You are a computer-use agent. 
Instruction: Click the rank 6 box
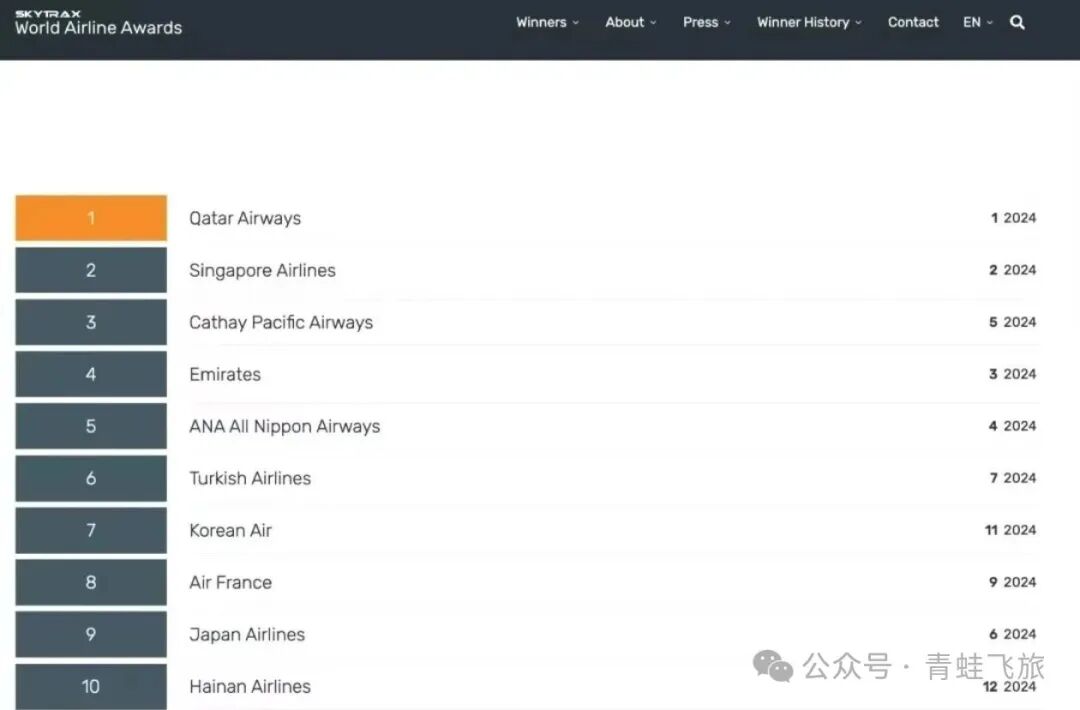pyautogui.click(x=91, y=479)
